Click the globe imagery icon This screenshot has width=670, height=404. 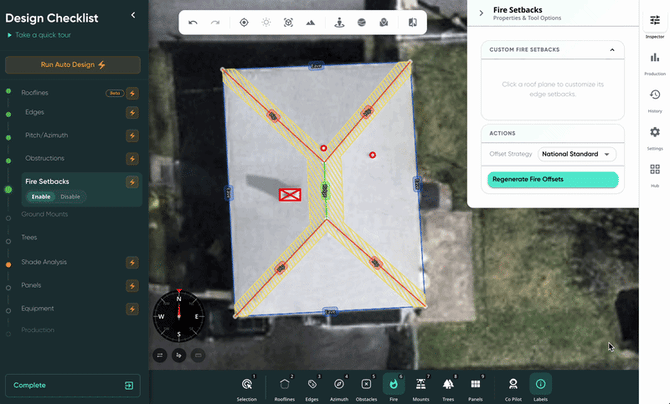361,23
